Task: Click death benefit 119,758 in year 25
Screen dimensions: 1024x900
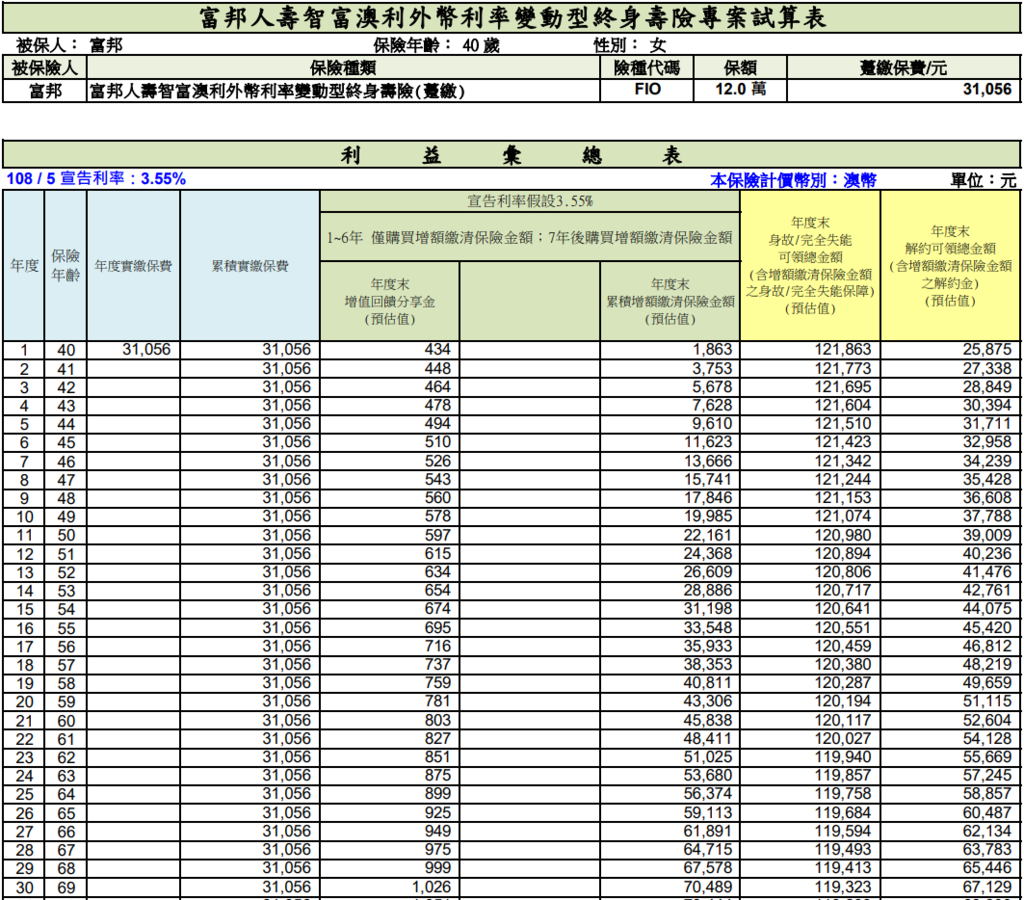Action: (843, 794)
